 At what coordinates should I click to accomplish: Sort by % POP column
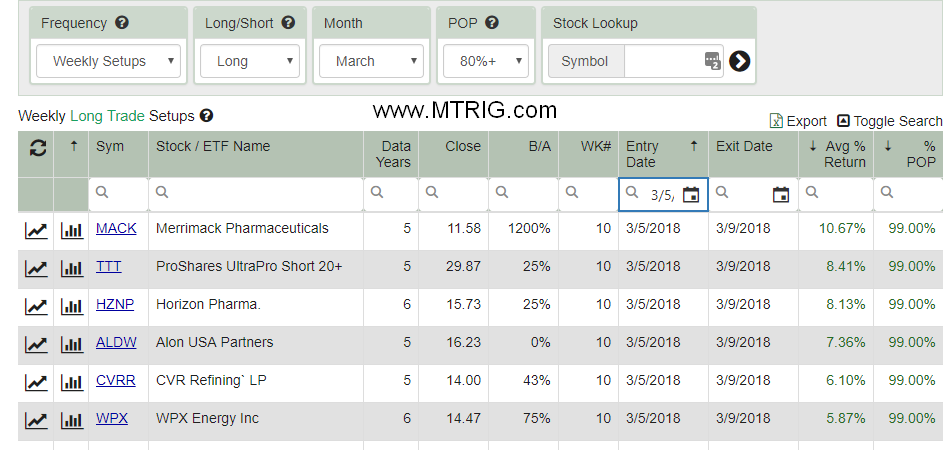[909, 154]
